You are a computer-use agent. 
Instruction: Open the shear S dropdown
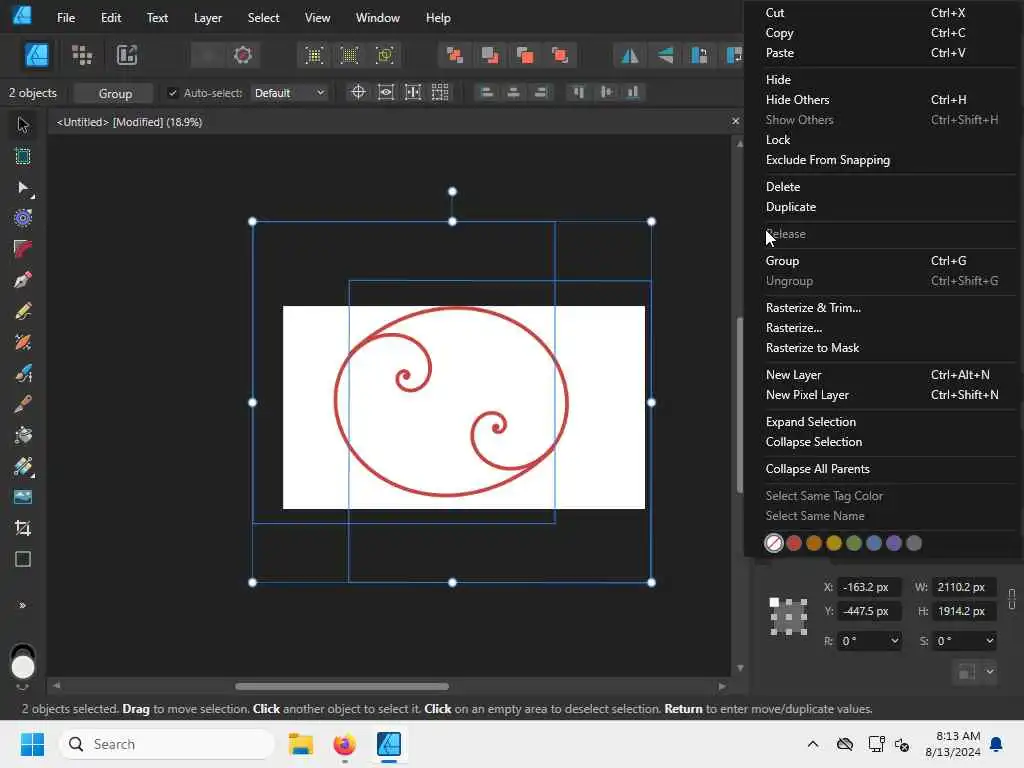pyautogui.click(x=989, y=641)
